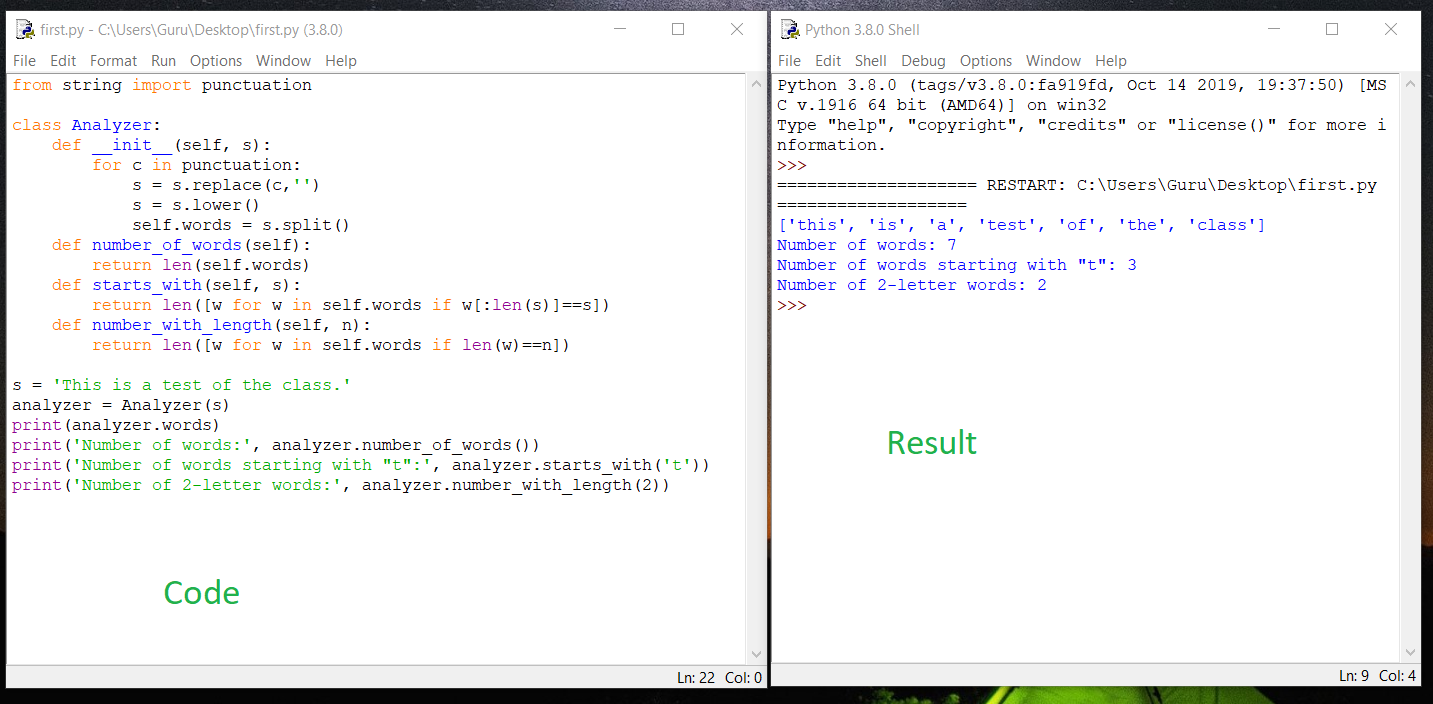This screenshot has width=1433, height=704.
Task: Click the output line 'Number of words: 7'
Action: click(866, 244)
